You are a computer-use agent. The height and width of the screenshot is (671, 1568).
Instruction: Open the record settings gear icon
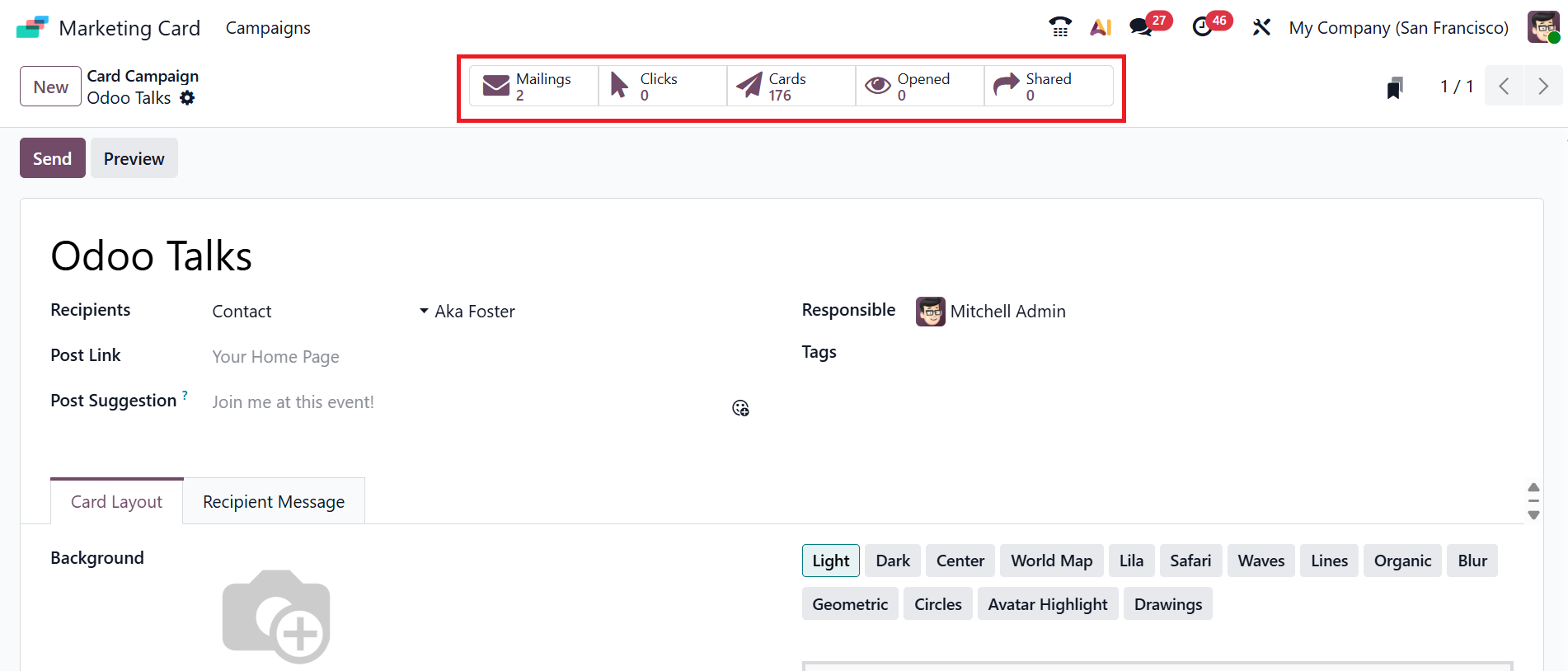188,98
